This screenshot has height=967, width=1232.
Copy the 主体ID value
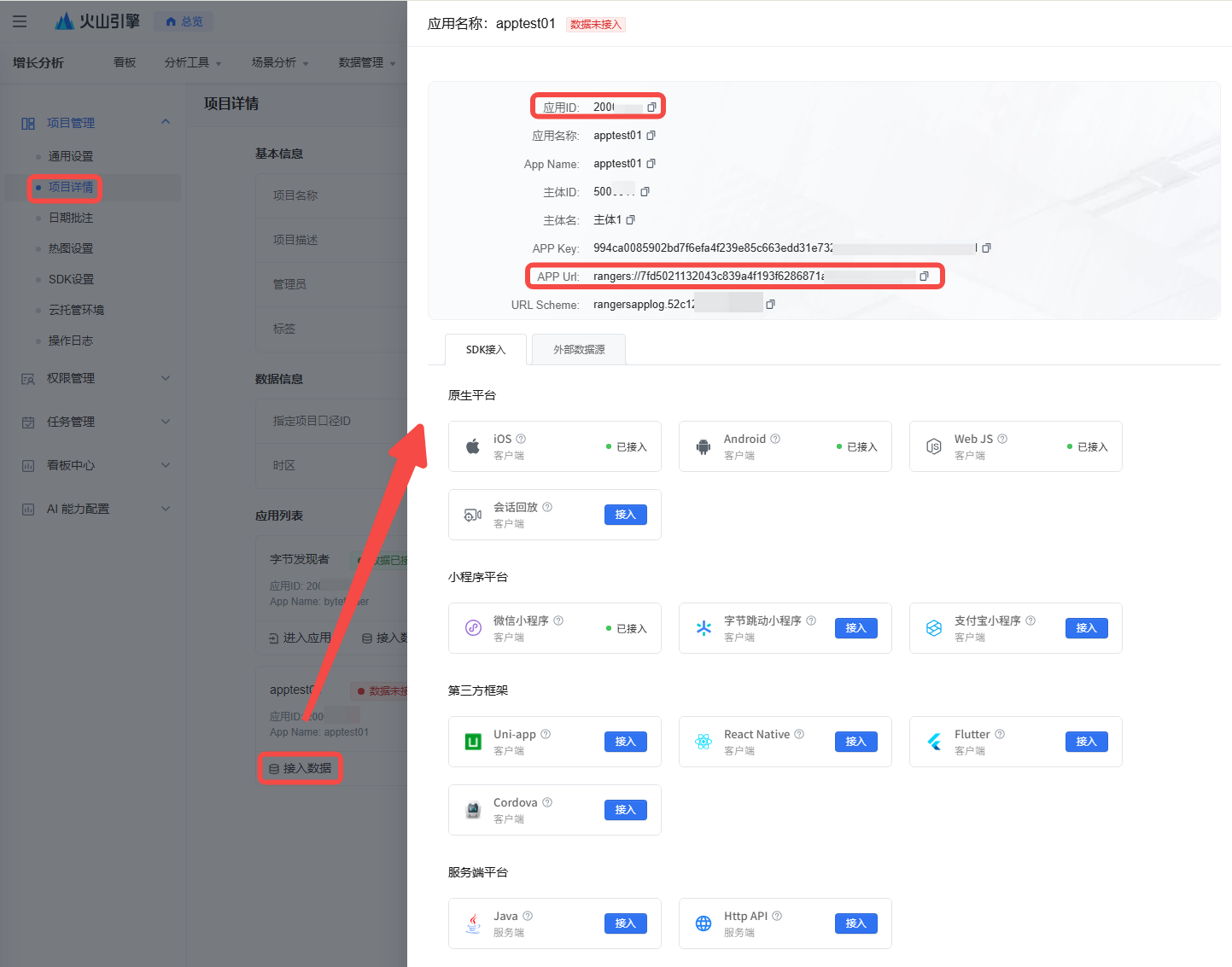(x=645, y=192)
